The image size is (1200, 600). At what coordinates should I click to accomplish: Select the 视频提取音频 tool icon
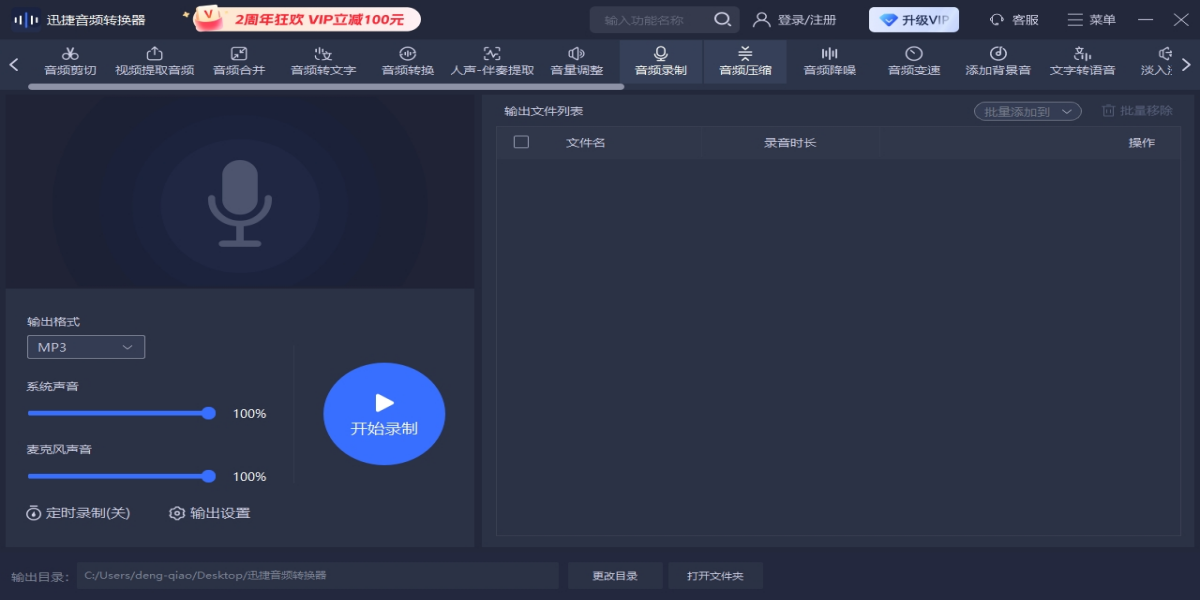[154, 54]
